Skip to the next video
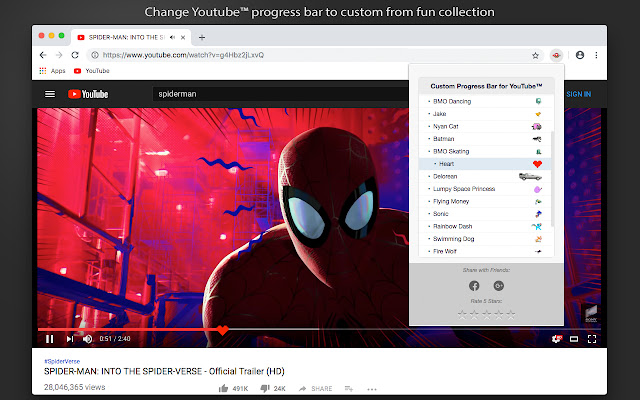 (x=68, y=339)
